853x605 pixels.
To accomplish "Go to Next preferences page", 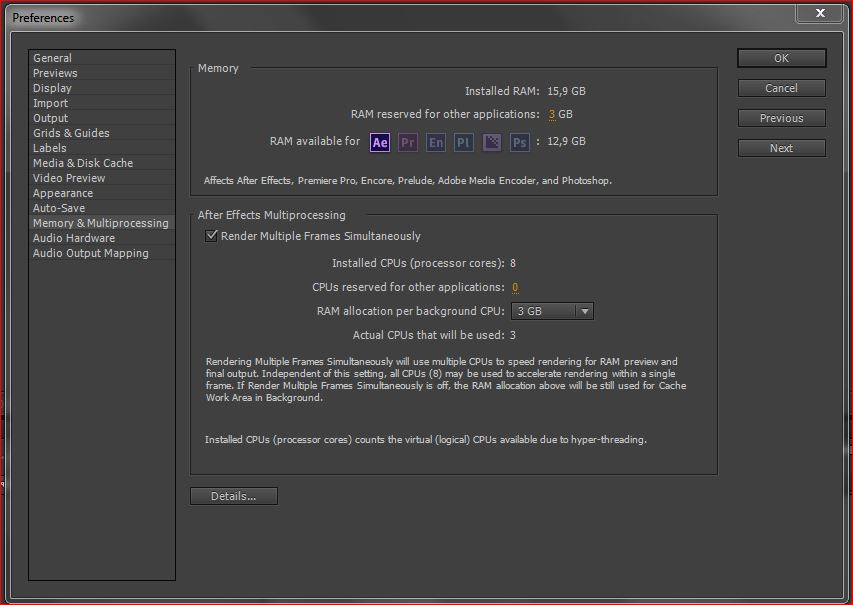I will coord(782,148).
